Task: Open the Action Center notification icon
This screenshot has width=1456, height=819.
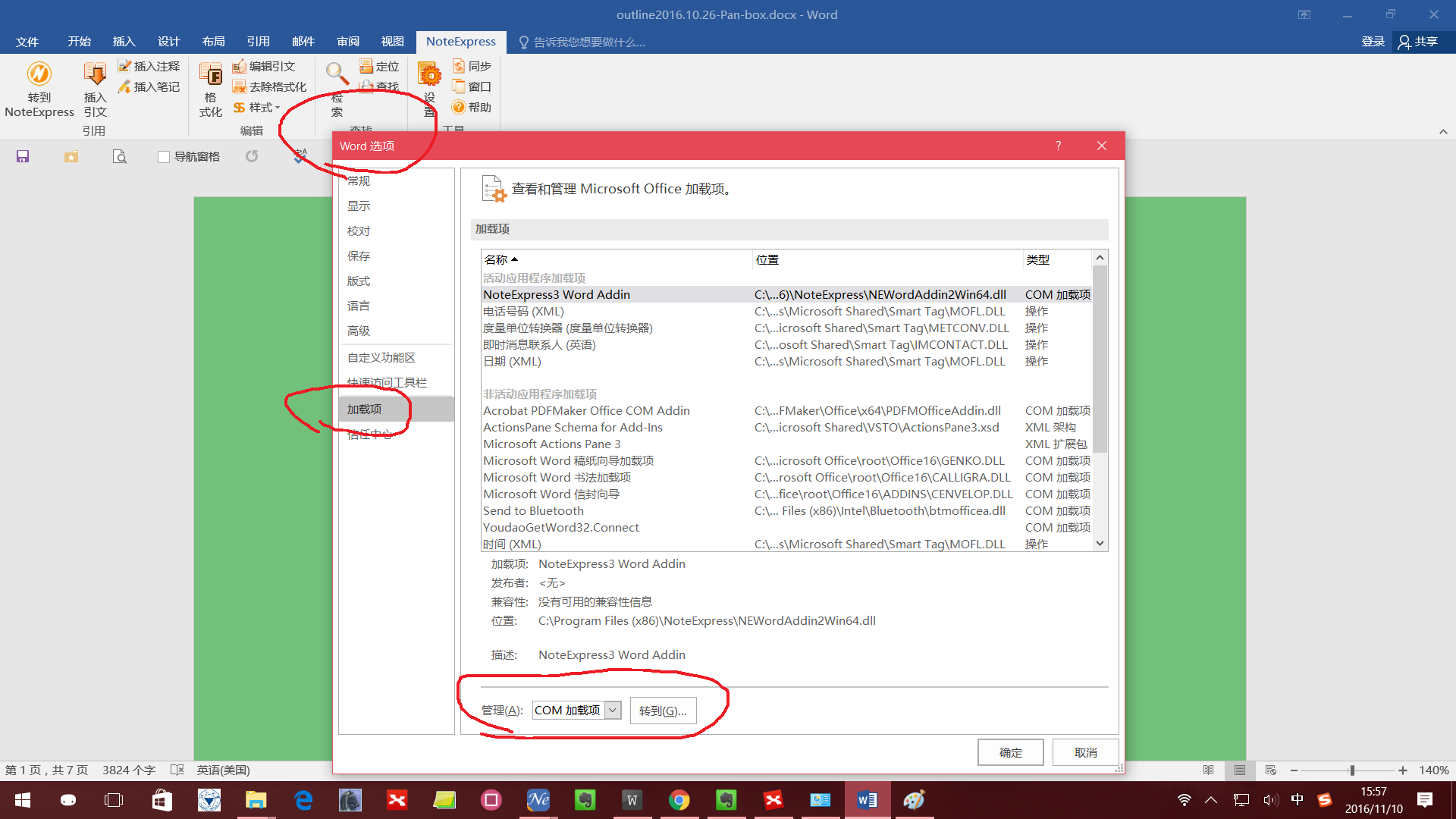Action: click(x=1425, y=800)
